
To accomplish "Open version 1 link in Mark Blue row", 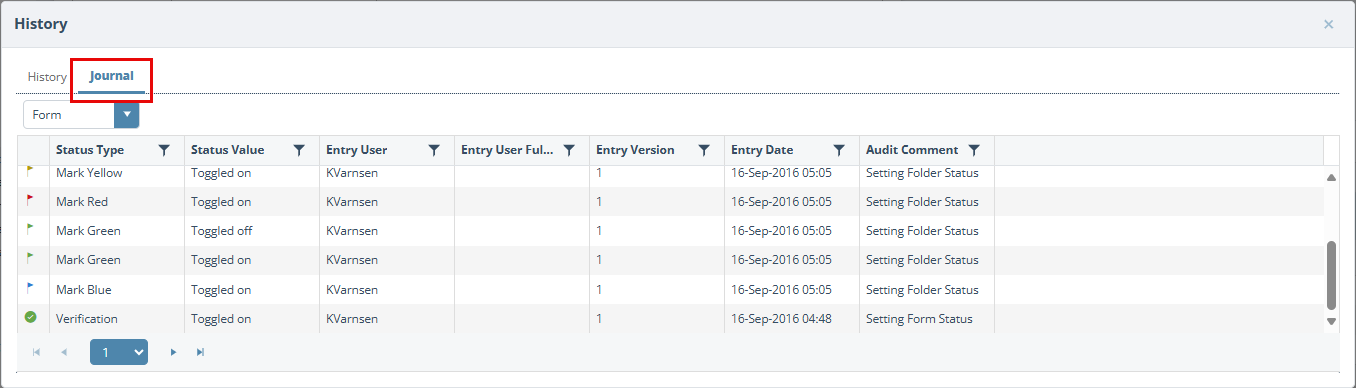I will click(599, 290).
